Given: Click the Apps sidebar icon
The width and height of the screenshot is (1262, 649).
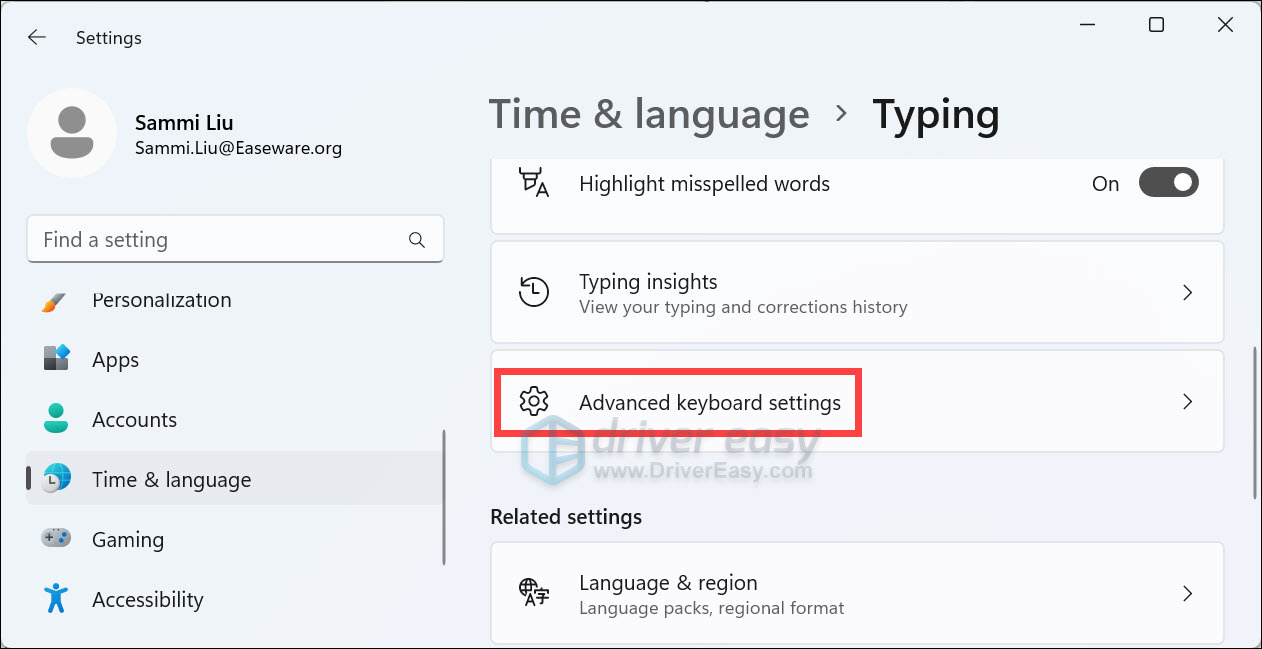Looking at the screenshot, I should click(x=56, y=359).
